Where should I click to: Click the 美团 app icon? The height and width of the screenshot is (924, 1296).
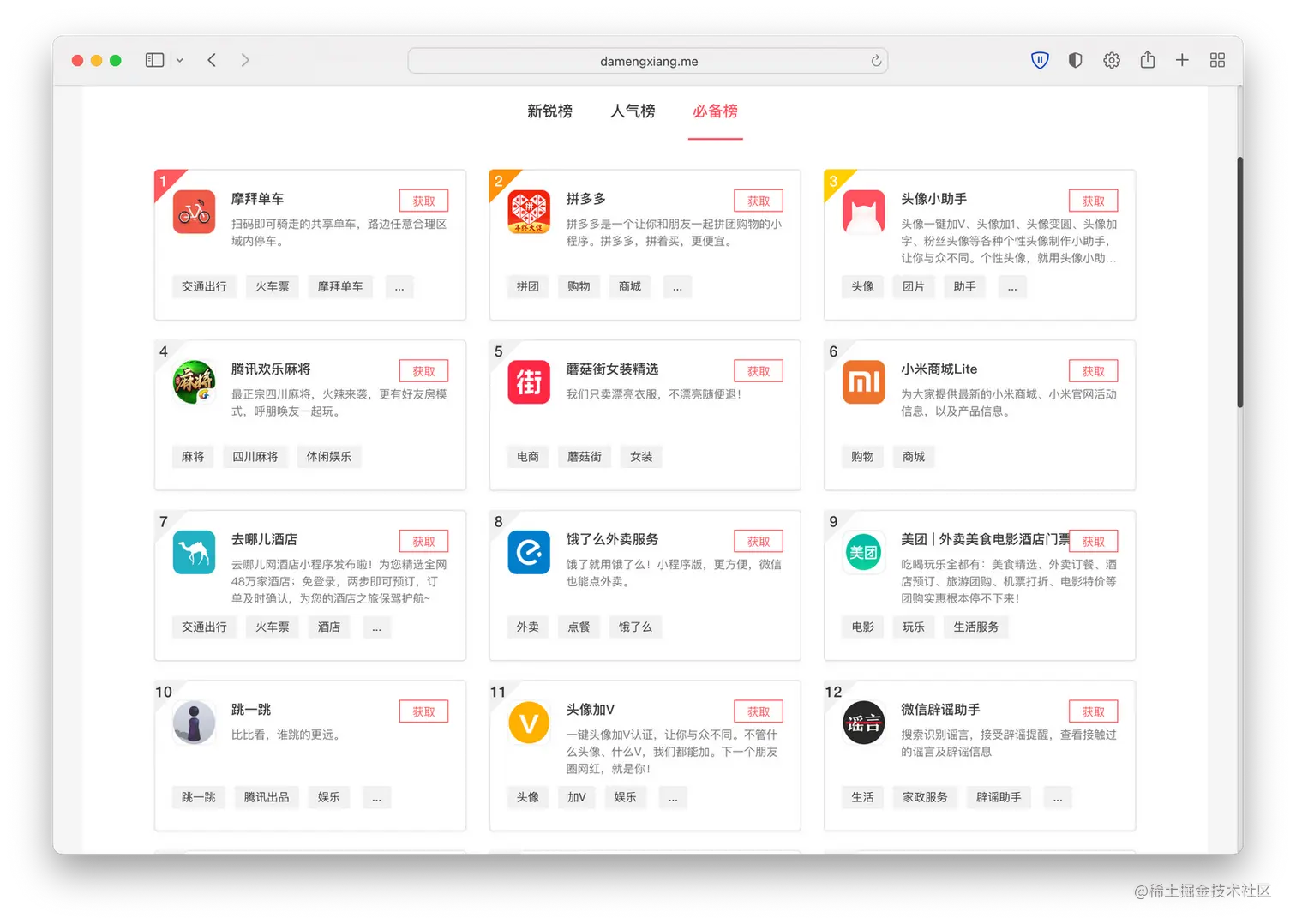(x=863, y=552)
